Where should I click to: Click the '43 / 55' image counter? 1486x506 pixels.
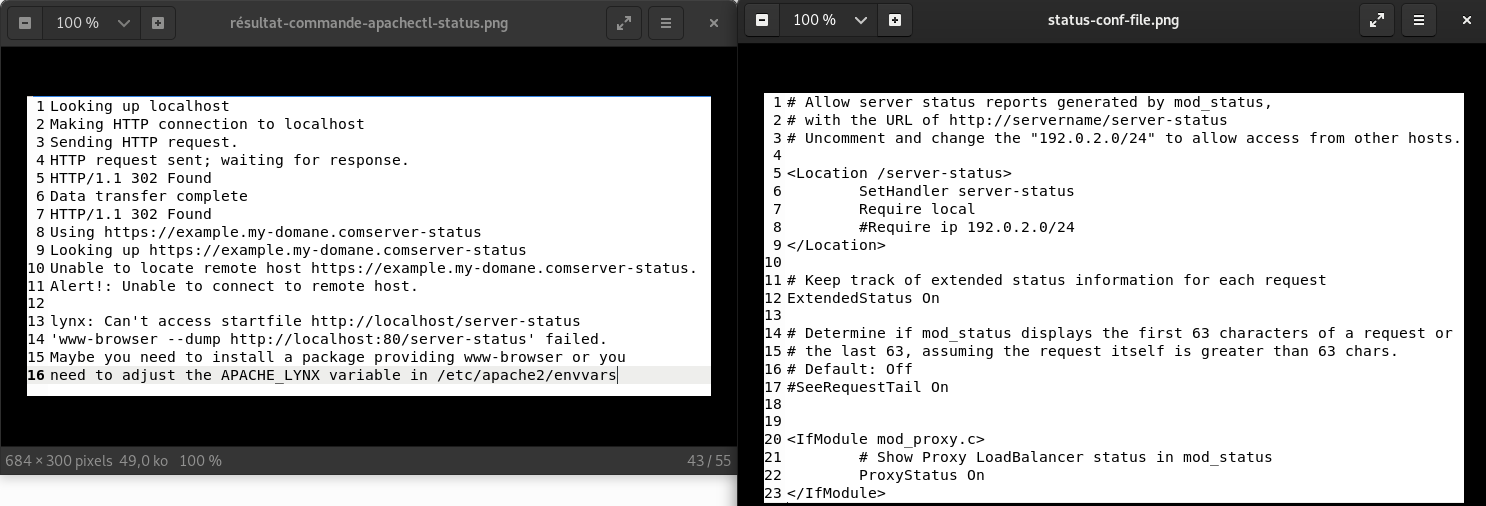(709, 461)
